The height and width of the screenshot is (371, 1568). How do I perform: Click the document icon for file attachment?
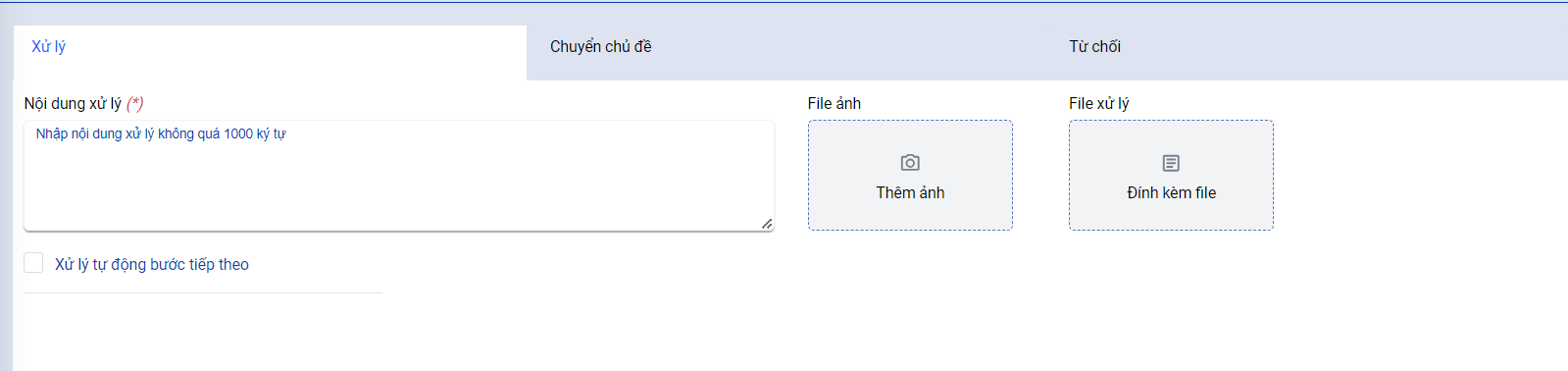[x=1171, y=163]
